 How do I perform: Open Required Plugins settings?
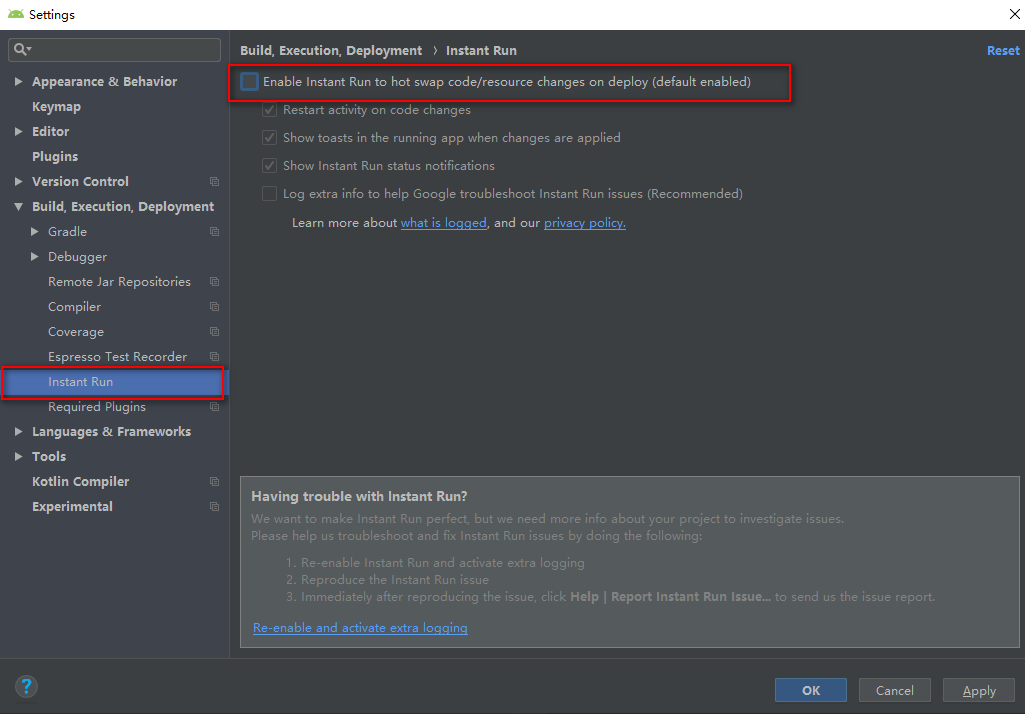coord(97,407)
